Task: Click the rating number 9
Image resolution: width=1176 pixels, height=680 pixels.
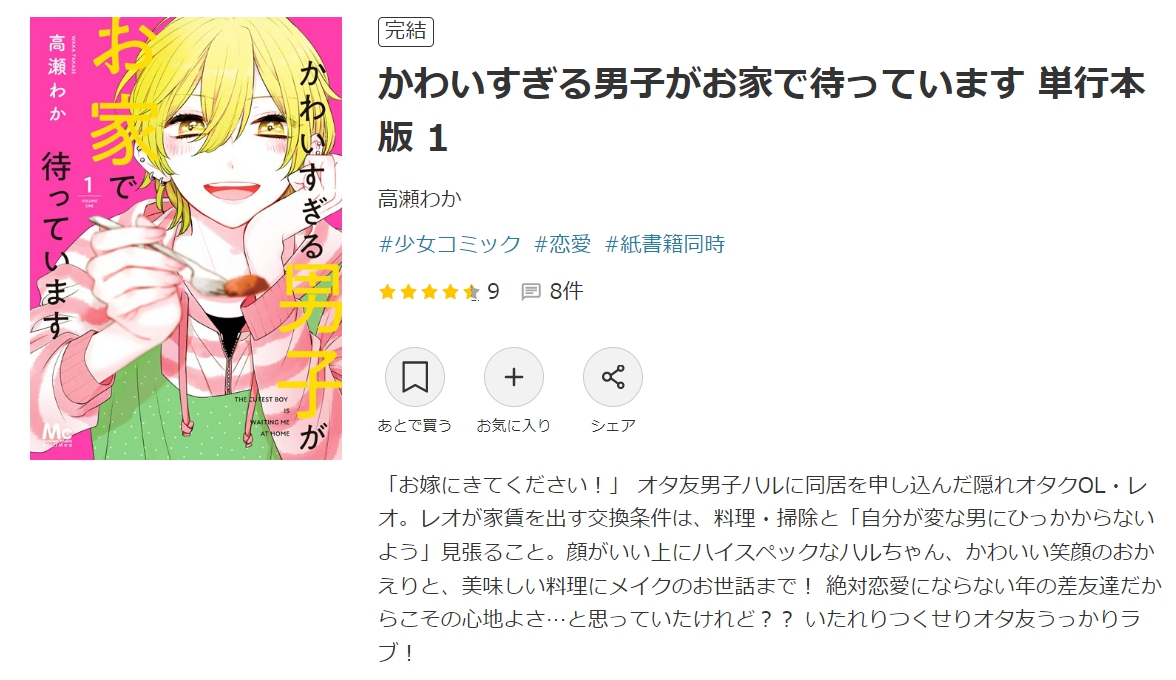Action: (x=493, y=292)
